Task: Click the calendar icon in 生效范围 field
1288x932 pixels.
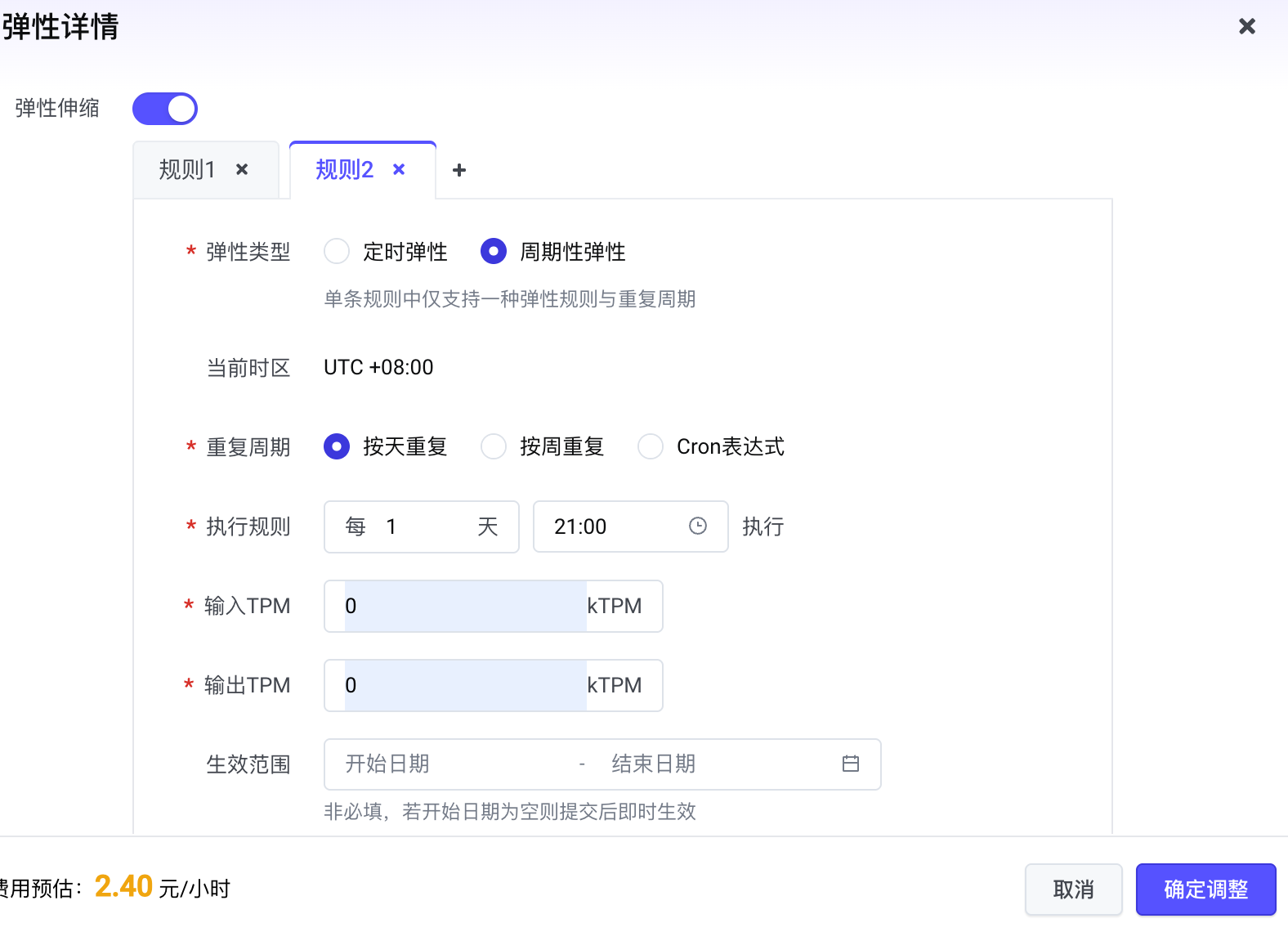Action: pyautogui.click(x=850, y=764)
